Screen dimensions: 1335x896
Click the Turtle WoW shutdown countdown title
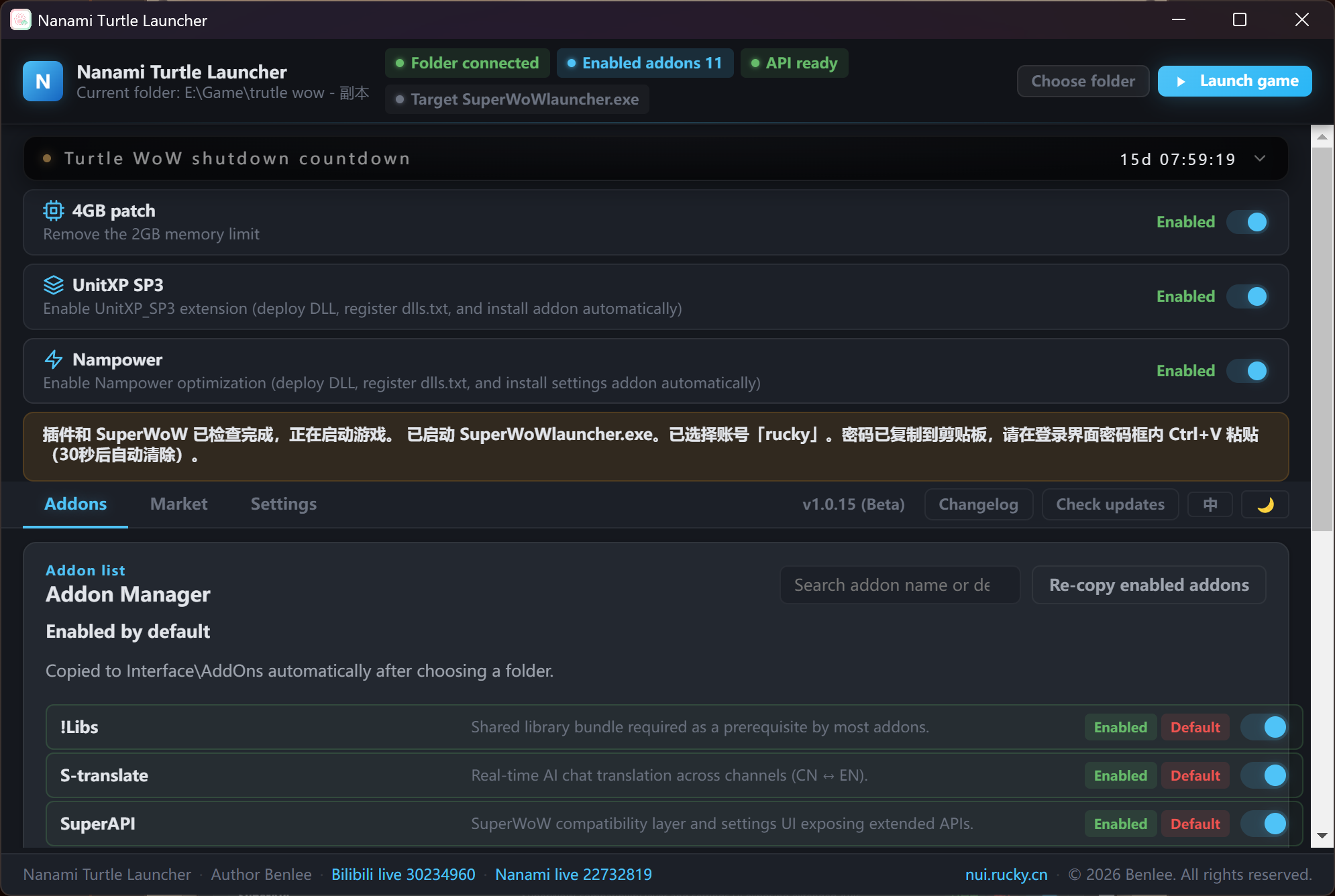237,159
